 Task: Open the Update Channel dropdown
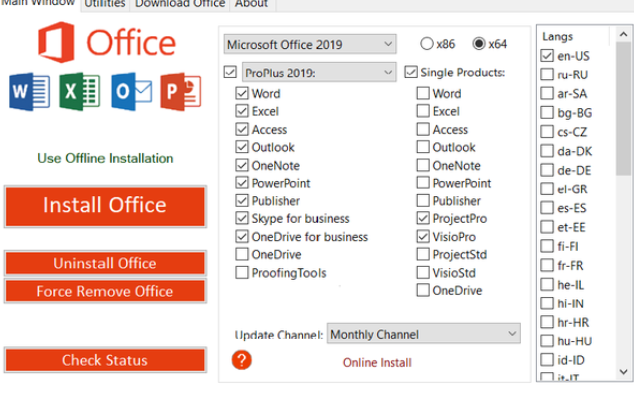(423, 334)
